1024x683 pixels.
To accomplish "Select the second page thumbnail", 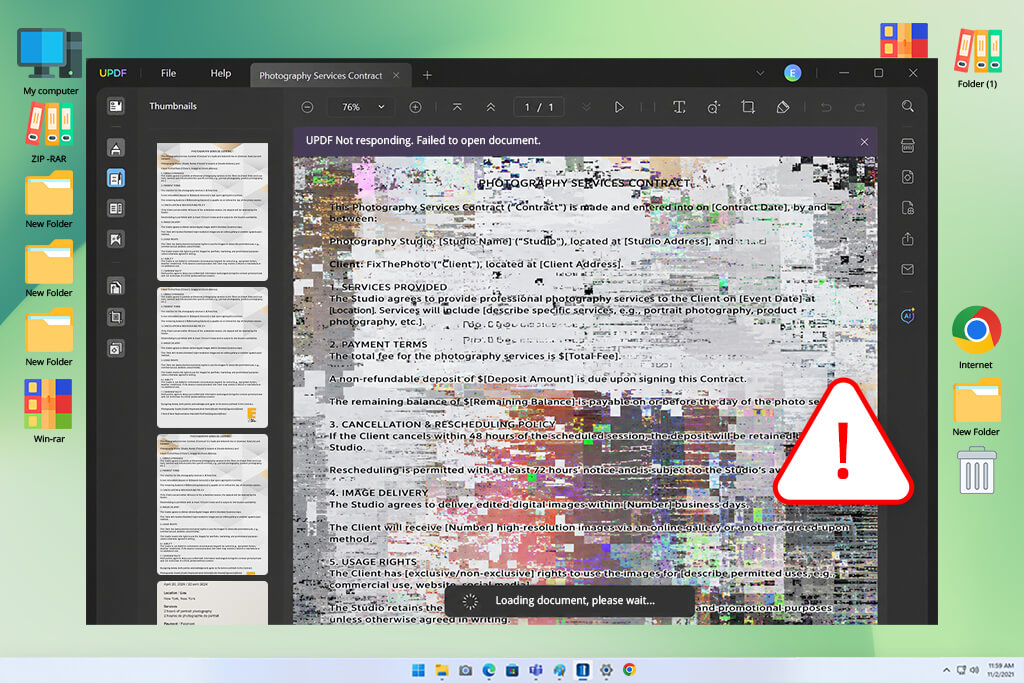I will [212, 357].
